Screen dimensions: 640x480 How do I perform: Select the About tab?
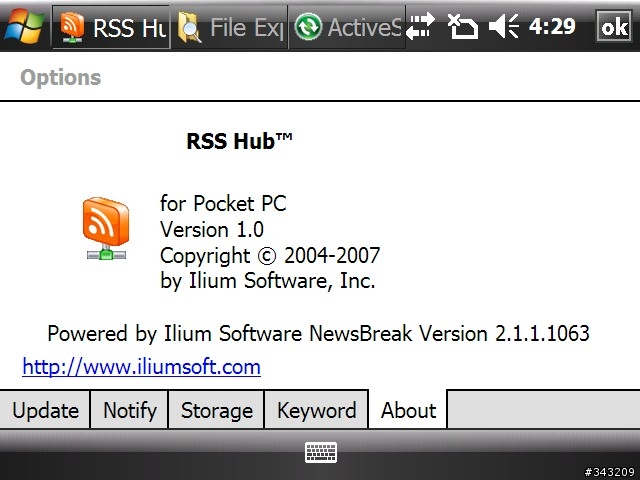408,410
